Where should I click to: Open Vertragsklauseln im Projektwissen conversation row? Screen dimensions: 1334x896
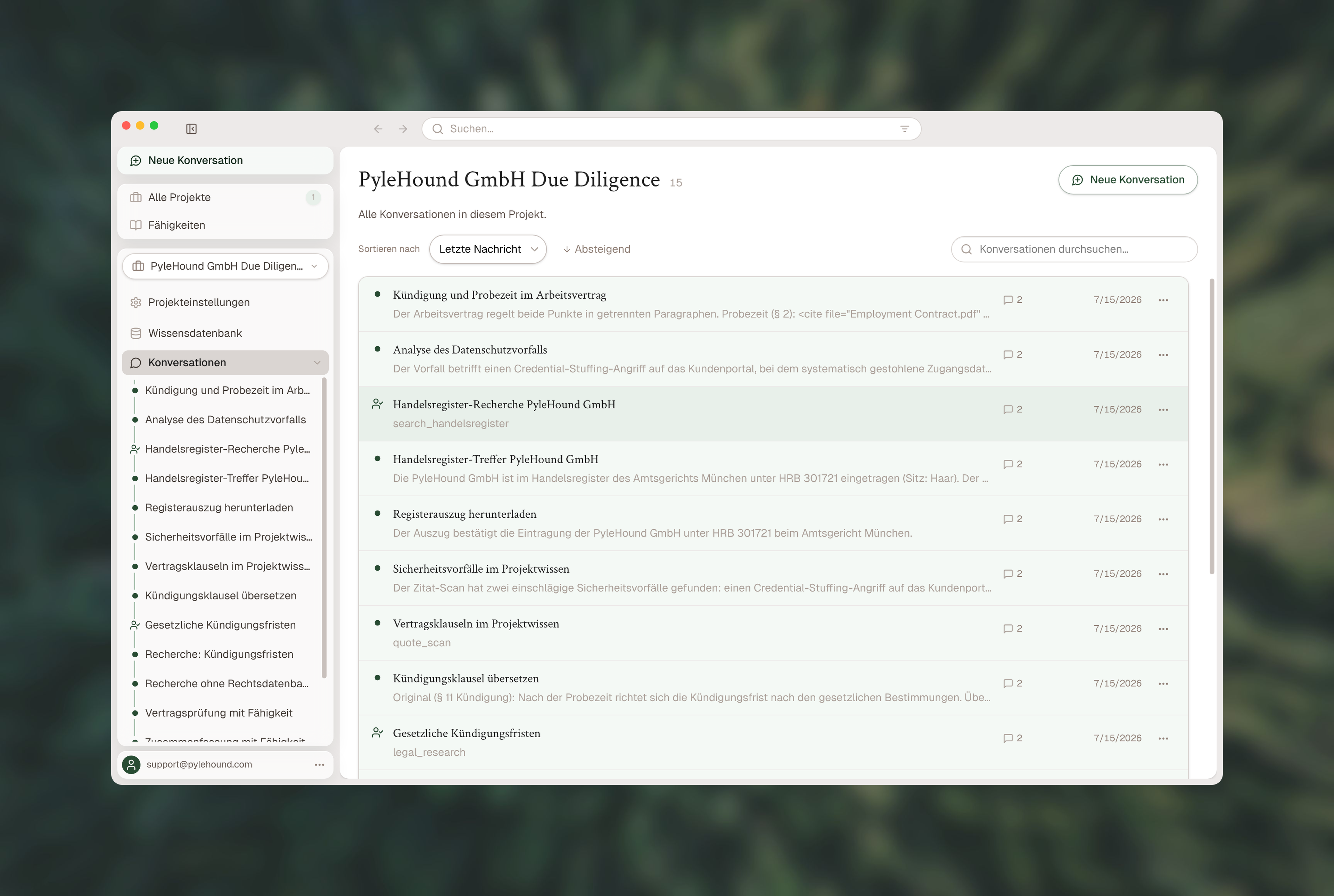pyautogui.click(x=773, y=633)
